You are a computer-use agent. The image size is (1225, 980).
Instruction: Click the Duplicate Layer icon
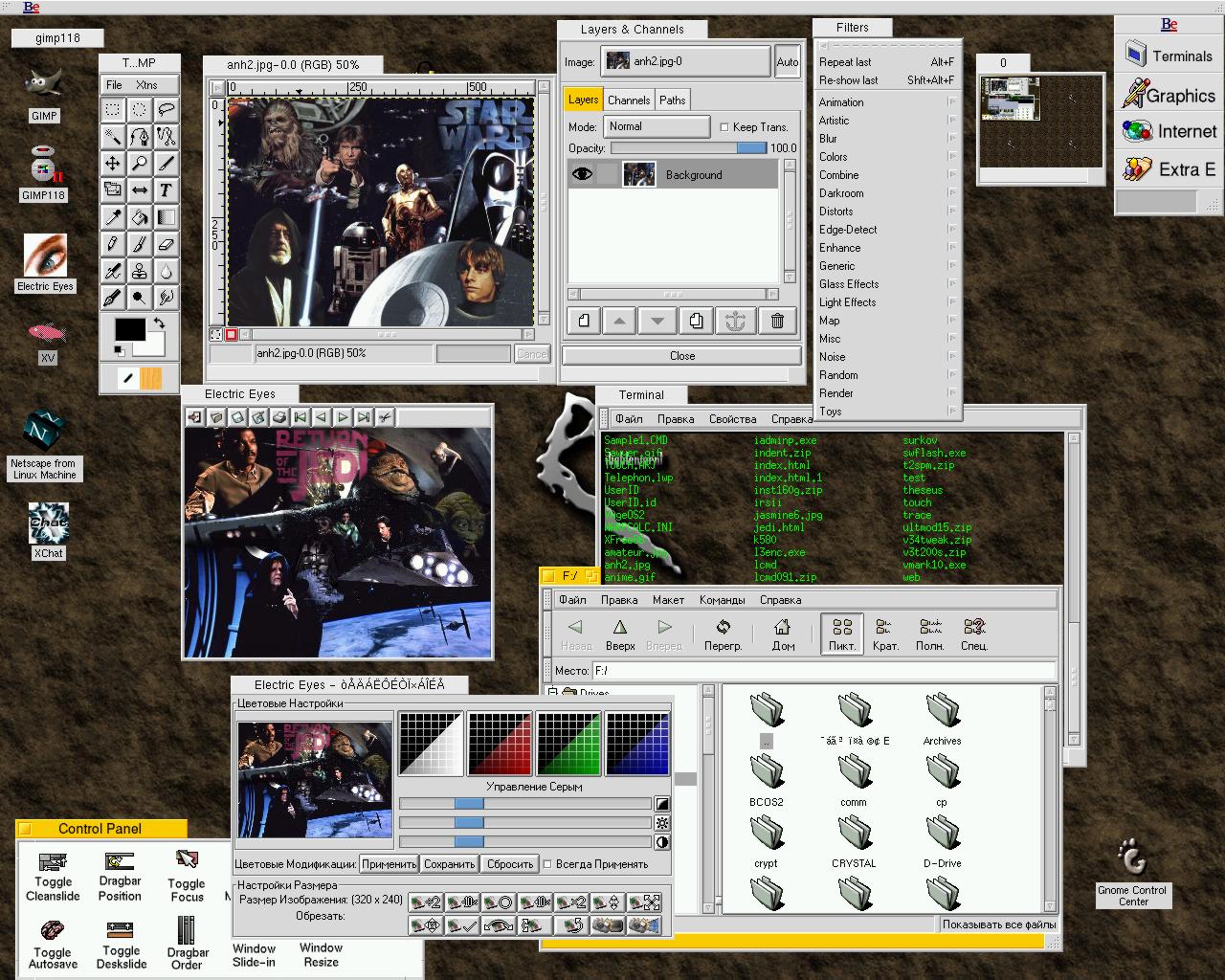[696, 322]
